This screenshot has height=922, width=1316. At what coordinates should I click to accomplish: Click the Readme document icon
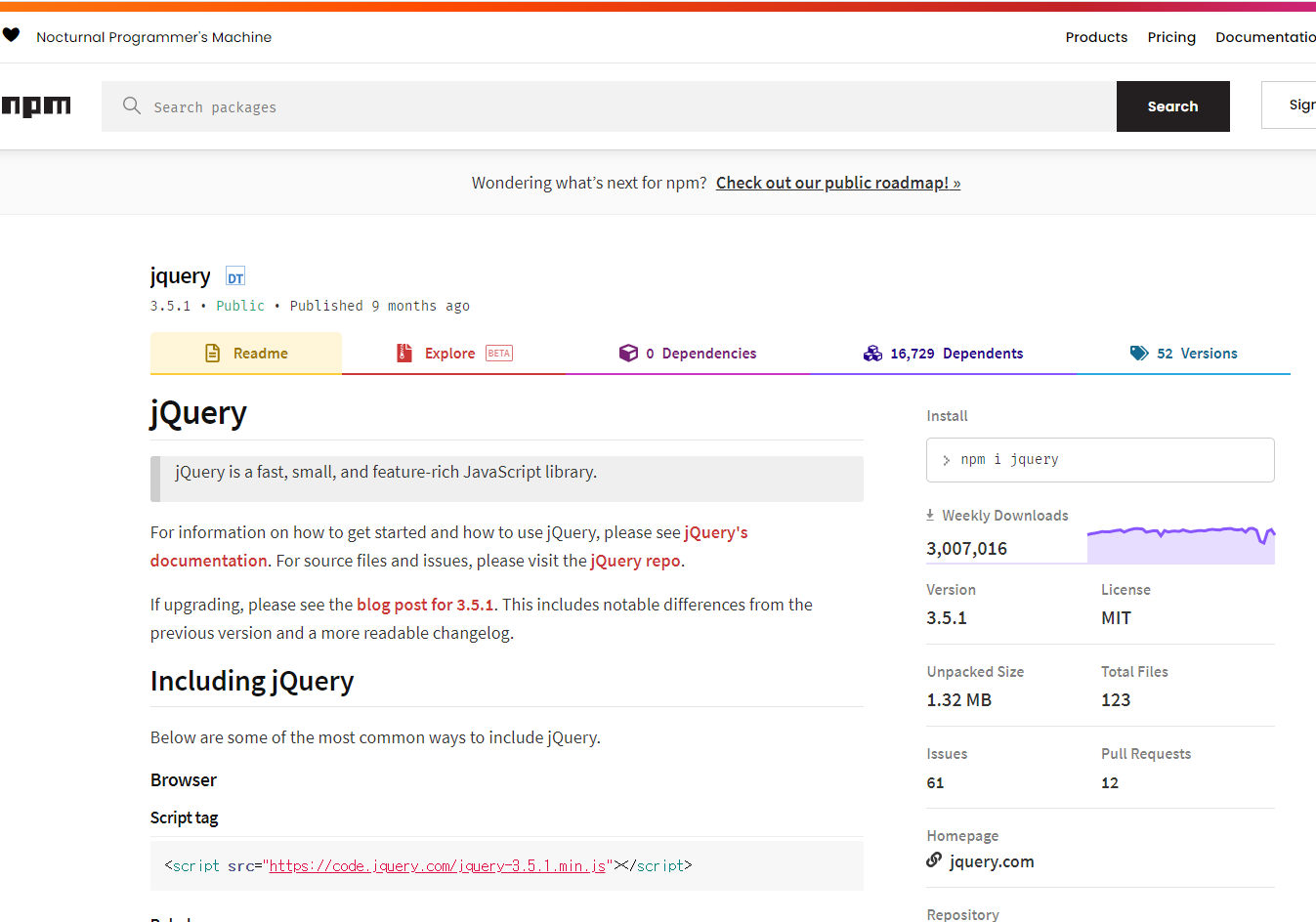click(212, 354)
